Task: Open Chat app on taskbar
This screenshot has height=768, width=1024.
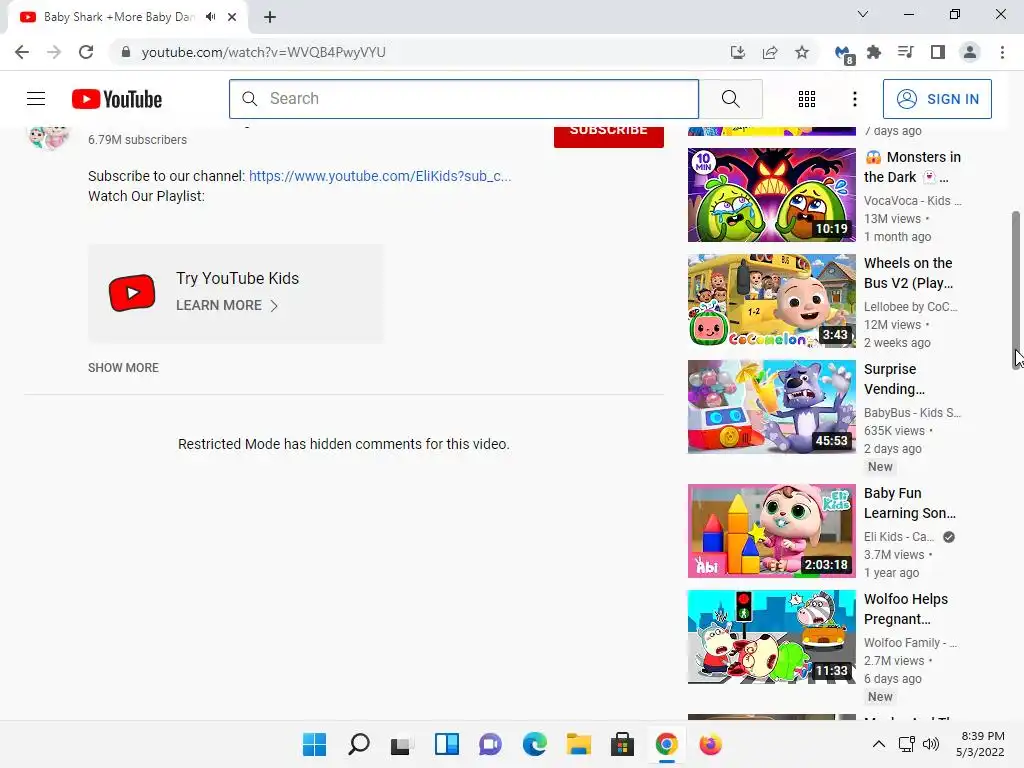Action: coord(490,744)
